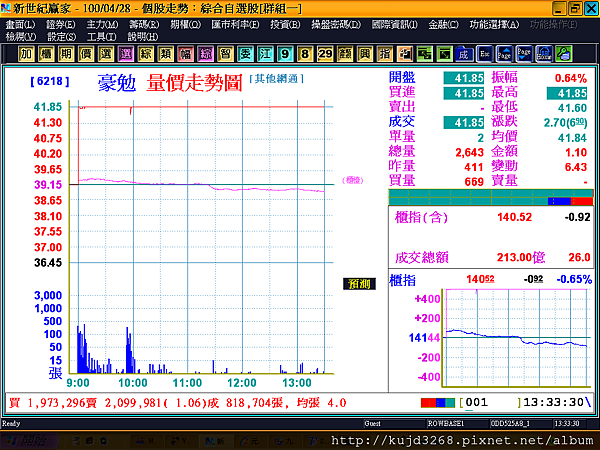Click the buy/sell ratio color bar

tap(491, 197)
